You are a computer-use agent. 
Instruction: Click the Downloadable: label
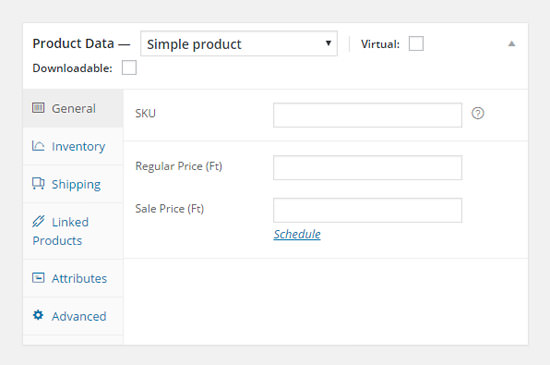[x=72, y=68]
